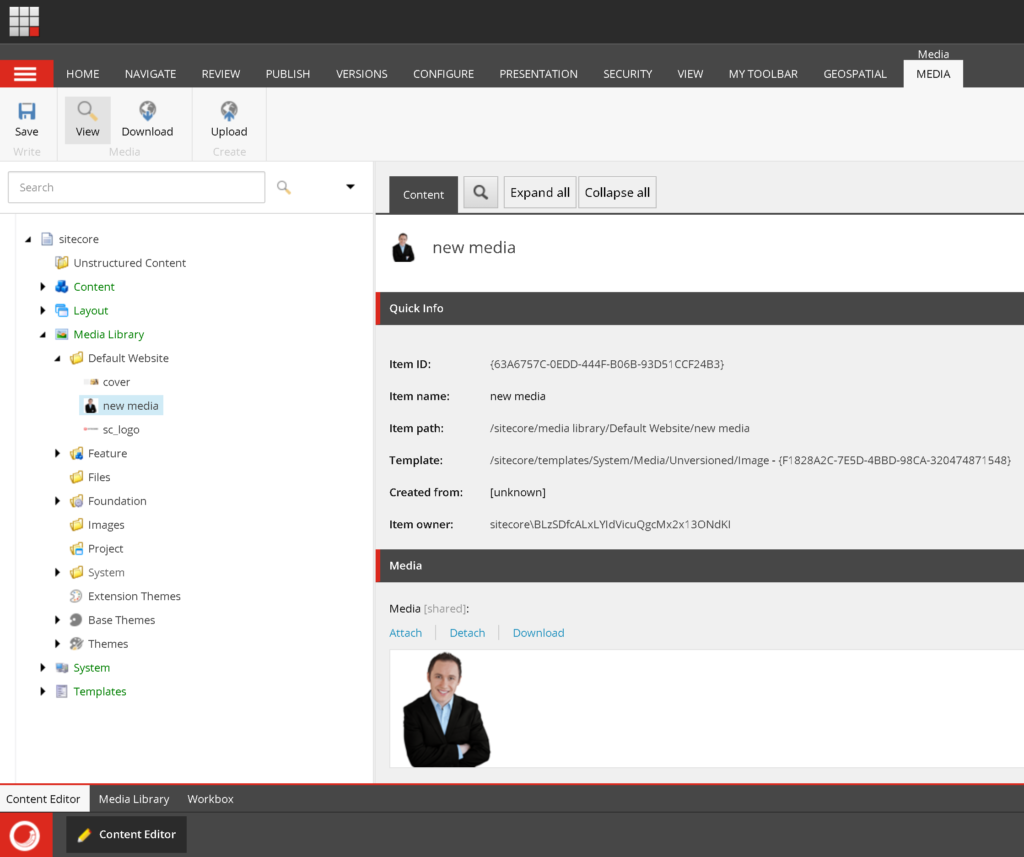This screenshot has width=1024, height=857.
Task: Expand the System node in the content tree
Action: coord(43,667)
